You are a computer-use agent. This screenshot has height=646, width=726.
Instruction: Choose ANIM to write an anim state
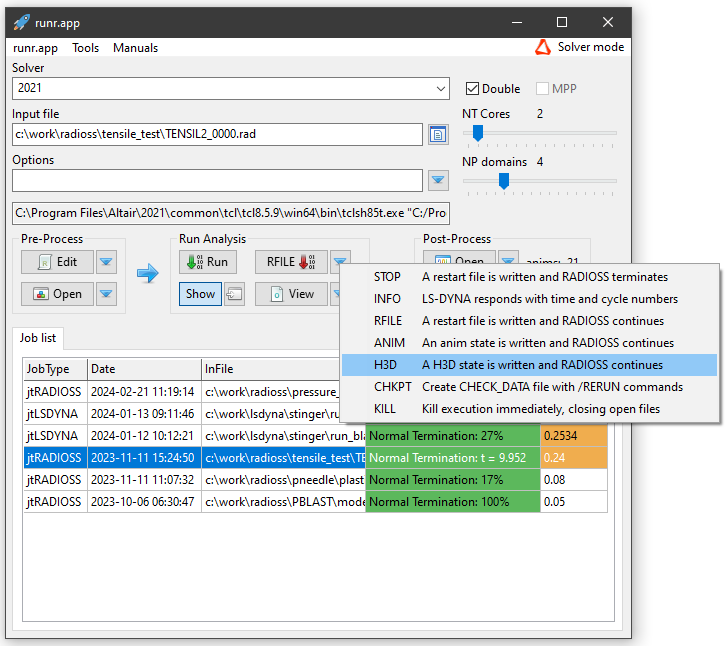[x=529, y=343]
